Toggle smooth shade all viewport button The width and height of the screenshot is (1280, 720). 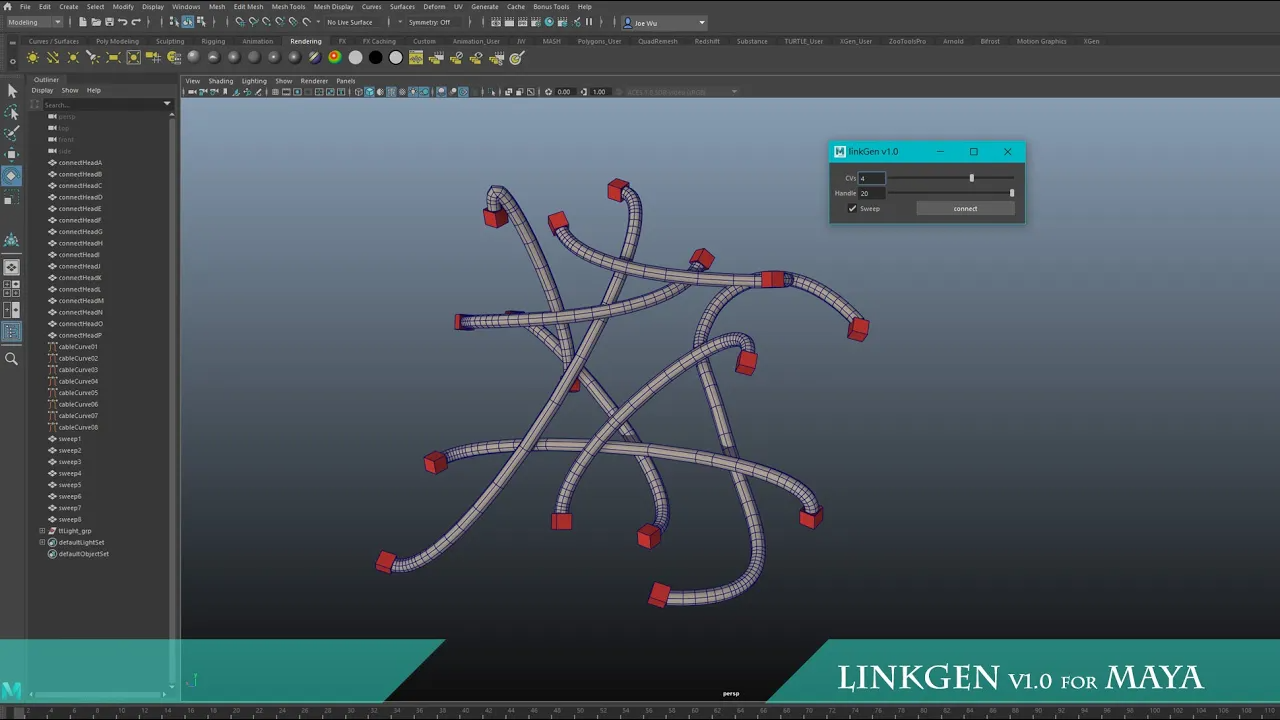click(369, 92)
